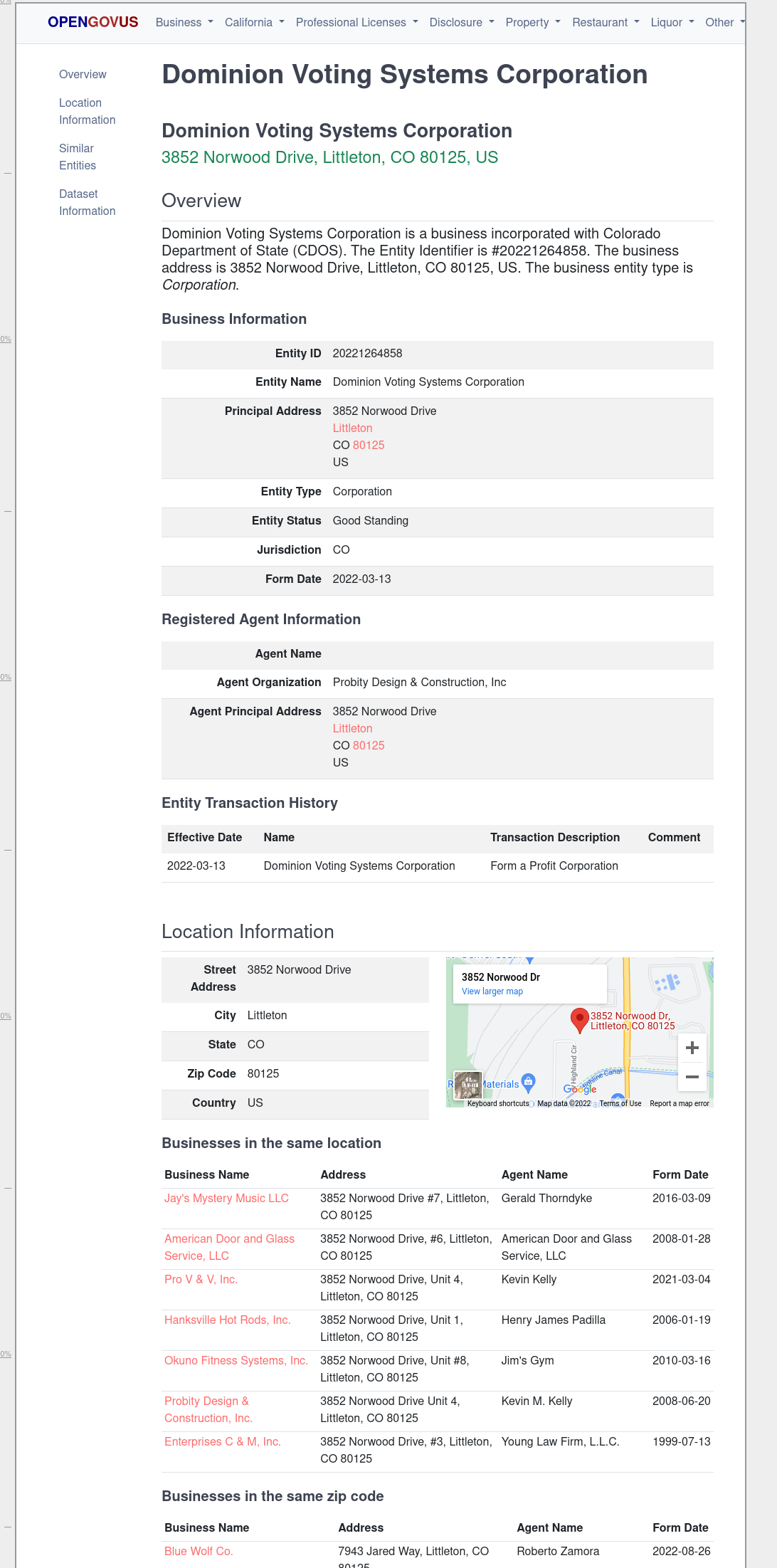Image resolution: width=777 pixels, height=1568 pixels.
Task: Select Entity ID value 20221264858
Action: tap(368, 354)
